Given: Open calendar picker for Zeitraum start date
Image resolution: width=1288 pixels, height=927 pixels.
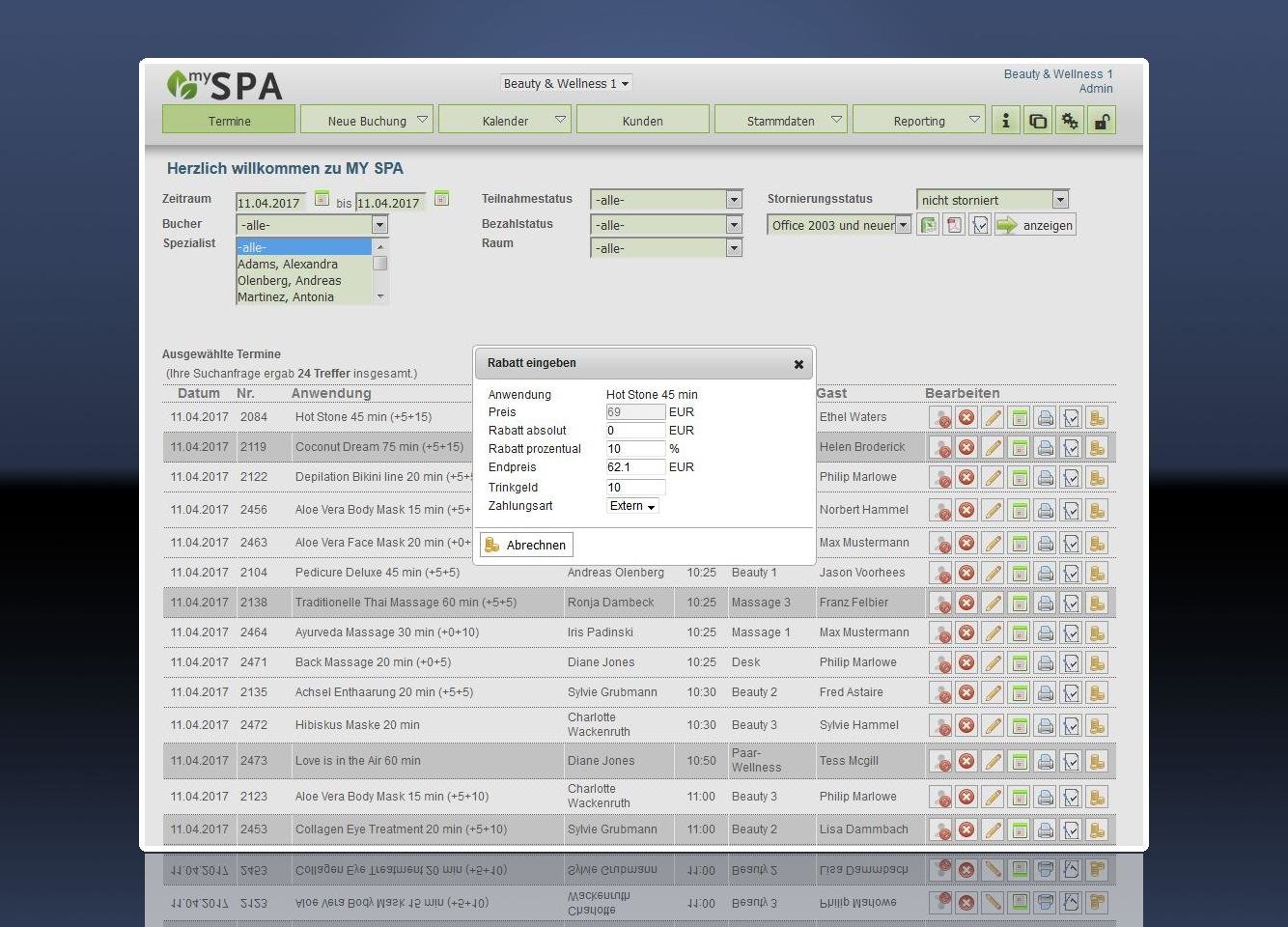Looking at the screenshot, I should coord(322,198).
